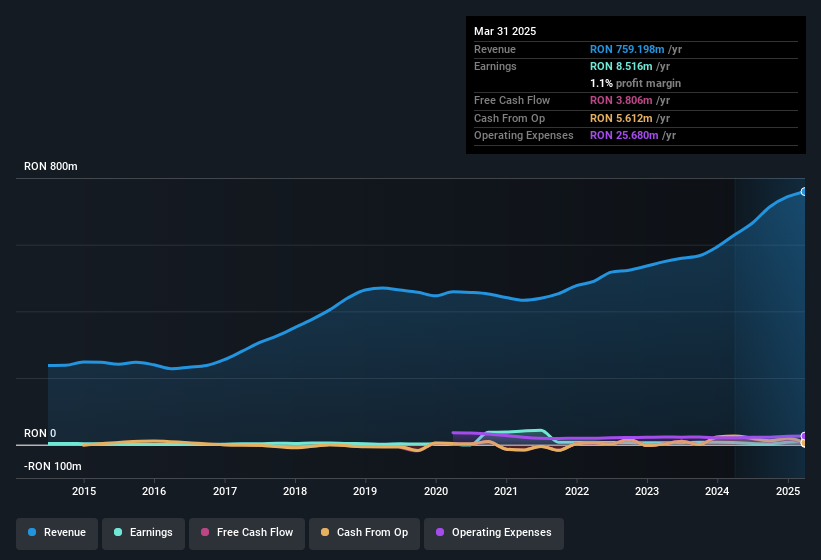Viewport: 821px width, 560px height.
Task: Click the purple Operating Expenses legend dot
Action: coord(440,532)
